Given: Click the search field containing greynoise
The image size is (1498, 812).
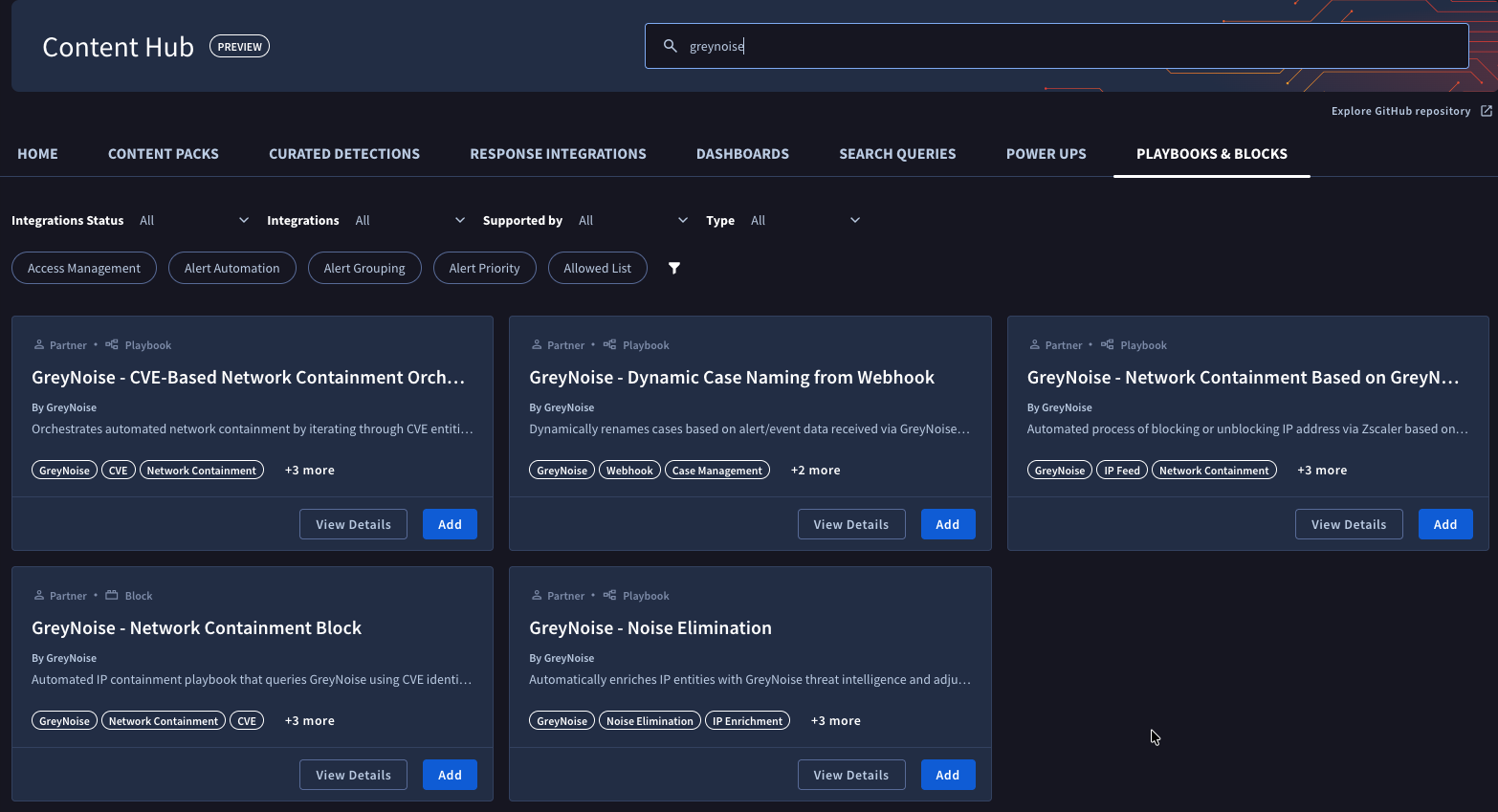Looking at the screenshot, I should pyautogui.click(x=1057, y=46).
